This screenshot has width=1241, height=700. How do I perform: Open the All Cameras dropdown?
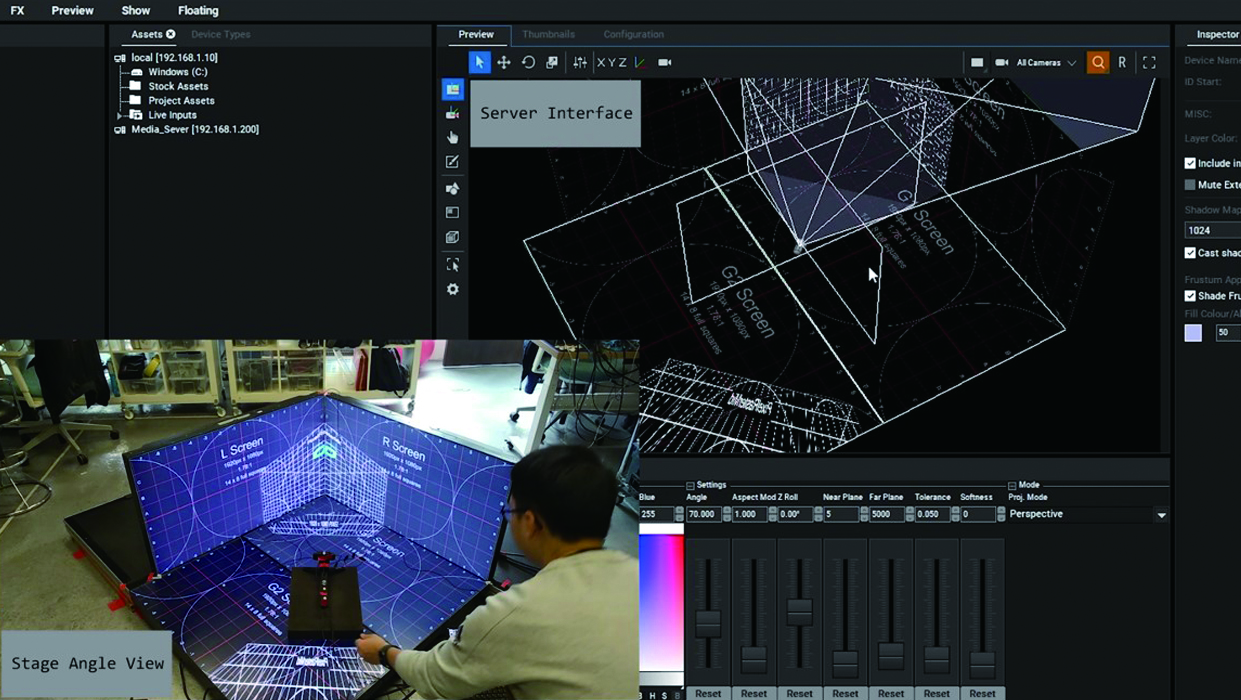[x=1046, y=63]
